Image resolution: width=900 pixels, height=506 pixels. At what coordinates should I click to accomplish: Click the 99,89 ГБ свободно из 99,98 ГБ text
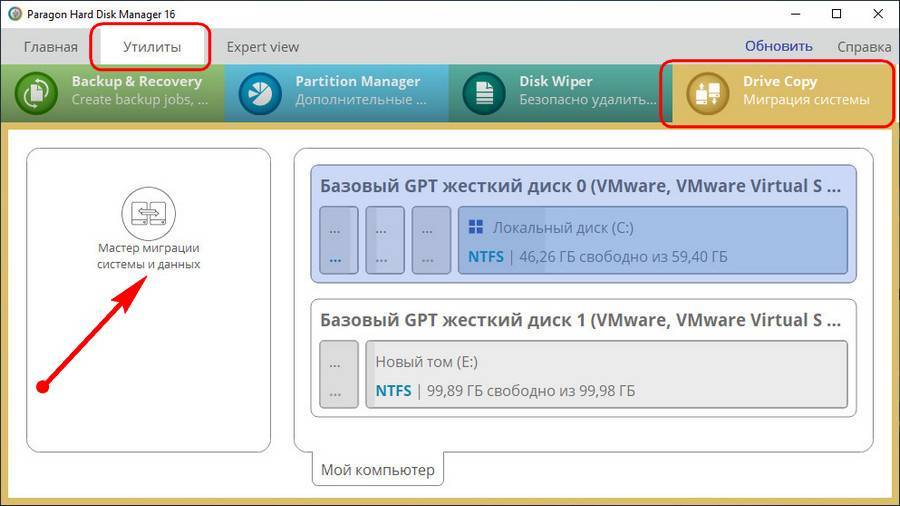tap(531, 391)
